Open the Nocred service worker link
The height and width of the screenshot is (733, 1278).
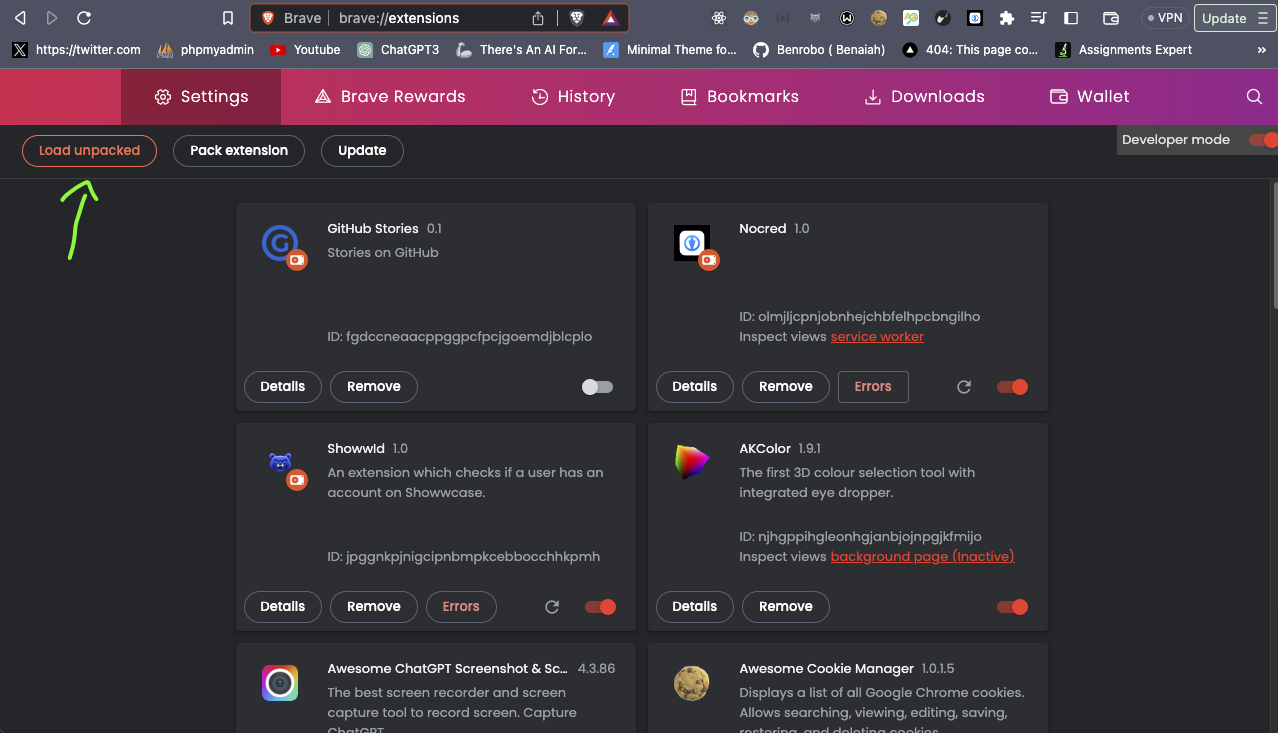[877, 336]
